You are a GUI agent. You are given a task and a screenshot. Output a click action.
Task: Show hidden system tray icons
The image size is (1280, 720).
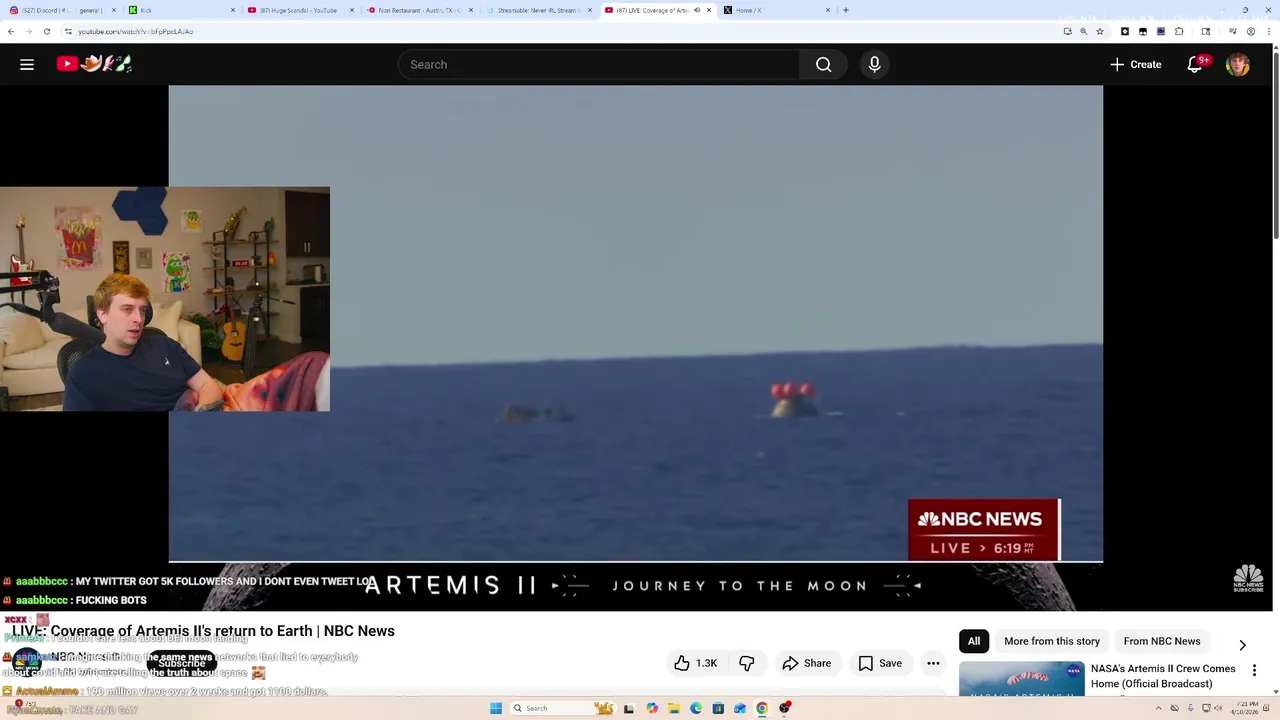(1159, 708)
